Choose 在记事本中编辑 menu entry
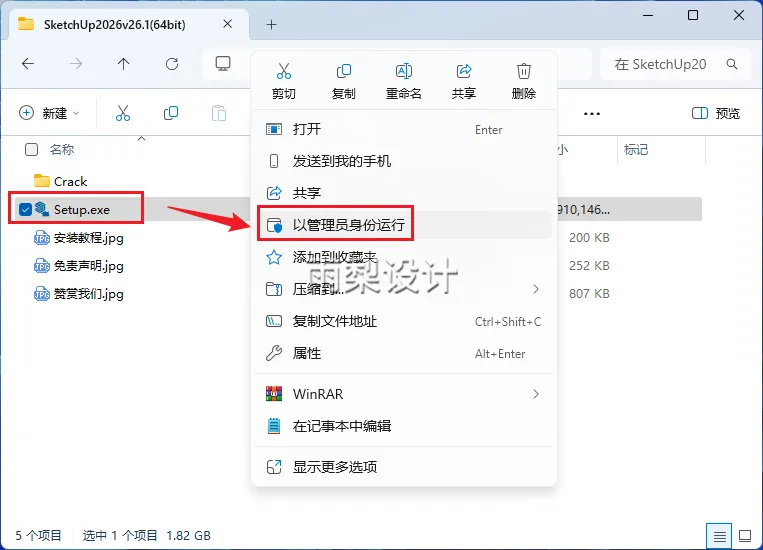 403,426
